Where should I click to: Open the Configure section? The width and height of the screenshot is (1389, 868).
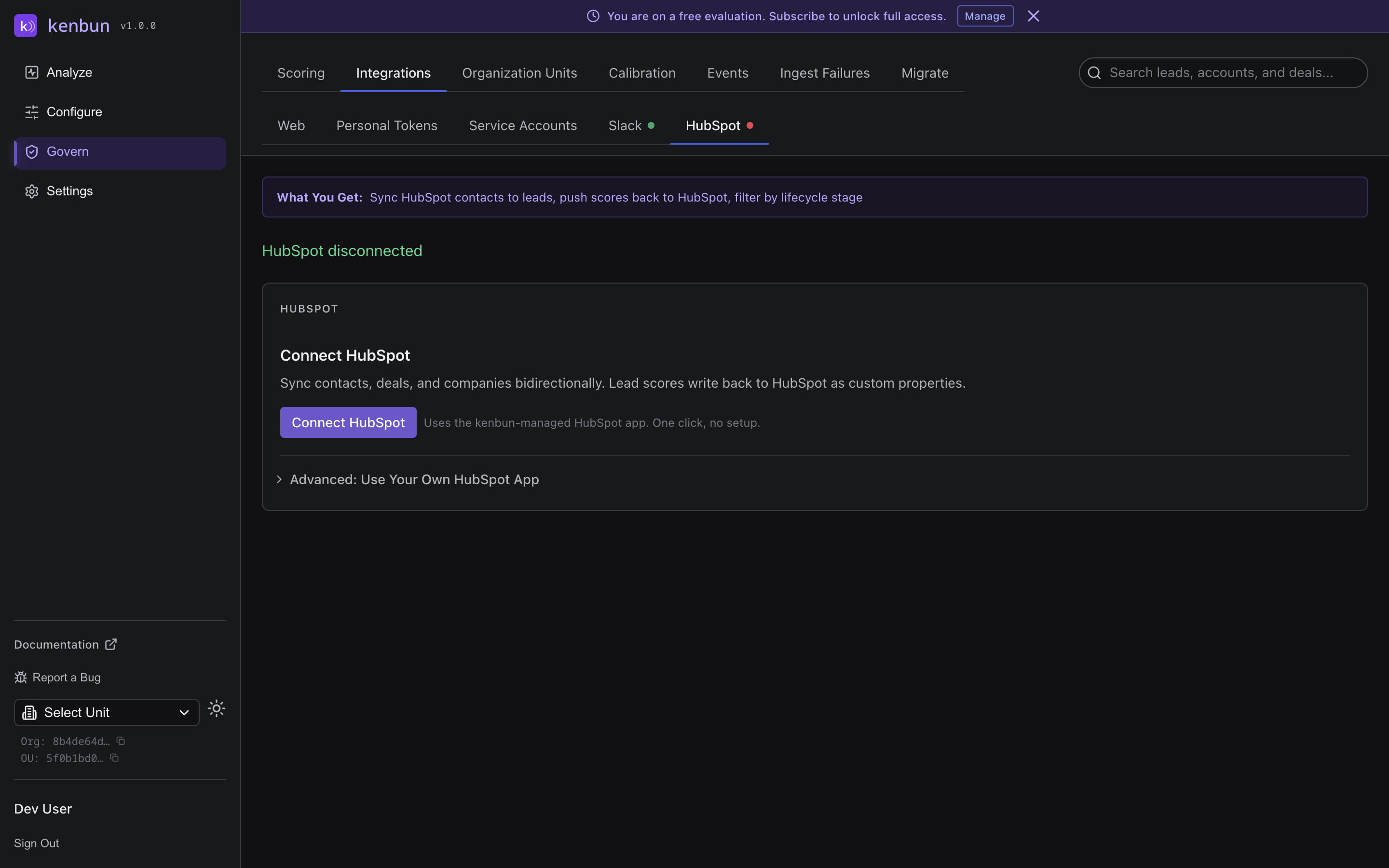tap(120, 112)
